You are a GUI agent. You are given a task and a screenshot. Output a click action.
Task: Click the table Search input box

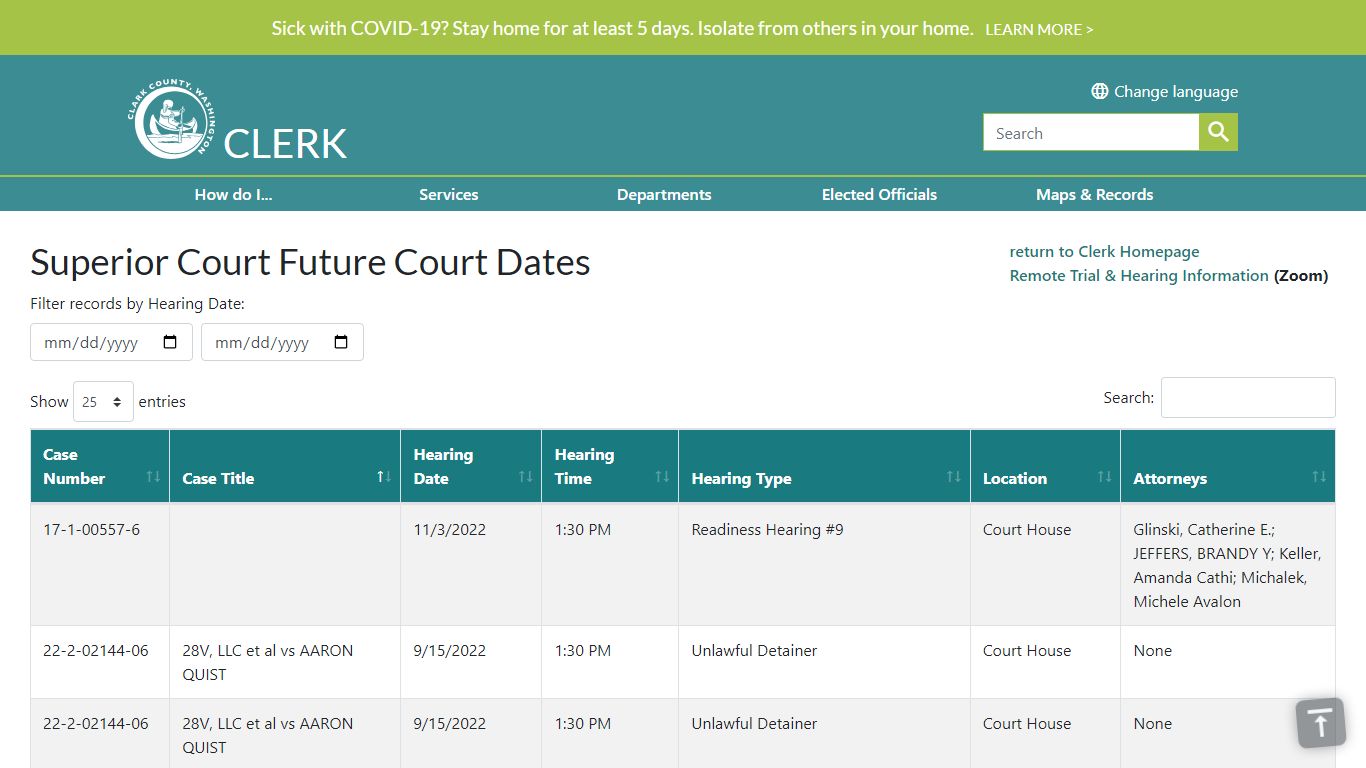pyautogui.click(x=1248, y=397)
